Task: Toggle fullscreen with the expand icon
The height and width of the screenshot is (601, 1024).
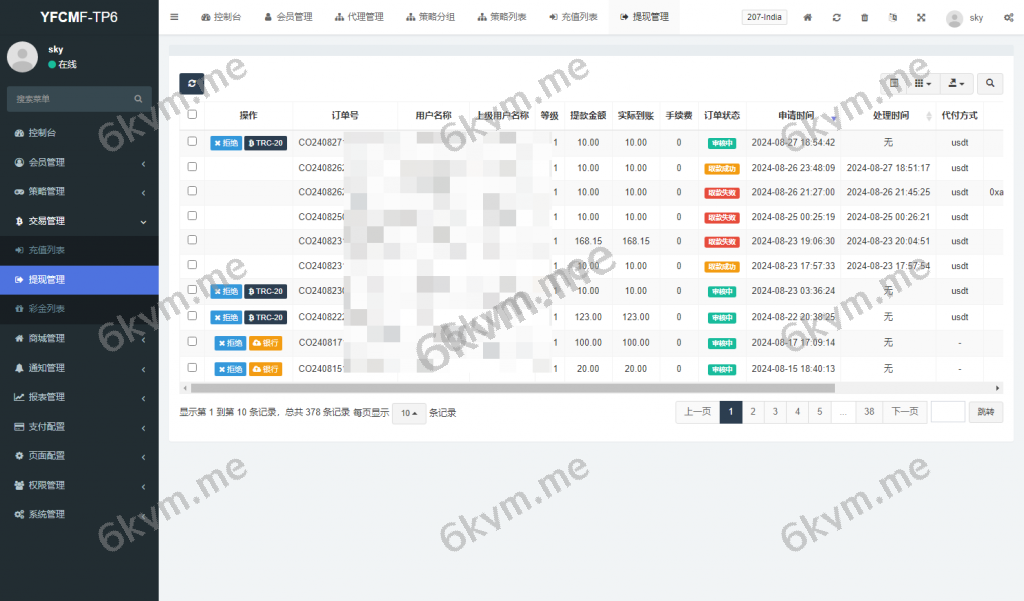Action: pyautogui.click(x=921, y=17)
